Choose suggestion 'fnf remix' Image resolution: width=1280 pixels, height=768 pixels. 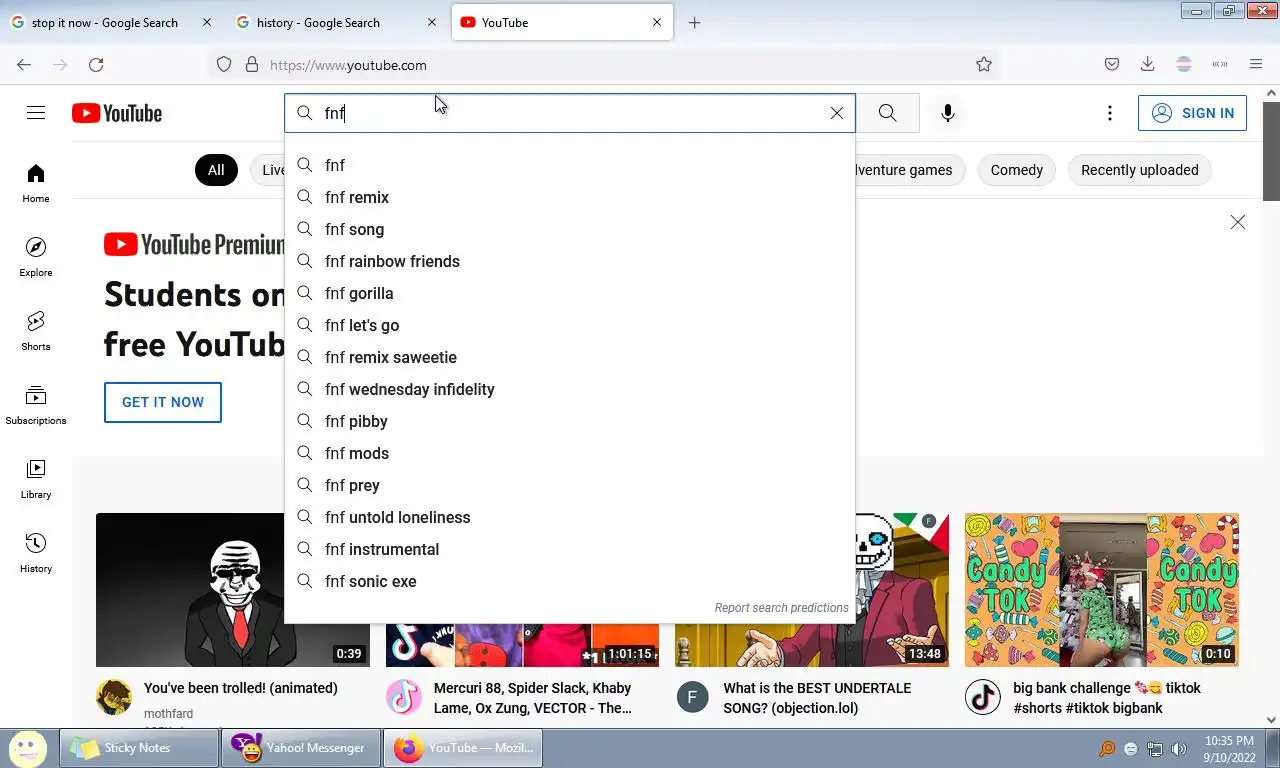click(570, 197)
